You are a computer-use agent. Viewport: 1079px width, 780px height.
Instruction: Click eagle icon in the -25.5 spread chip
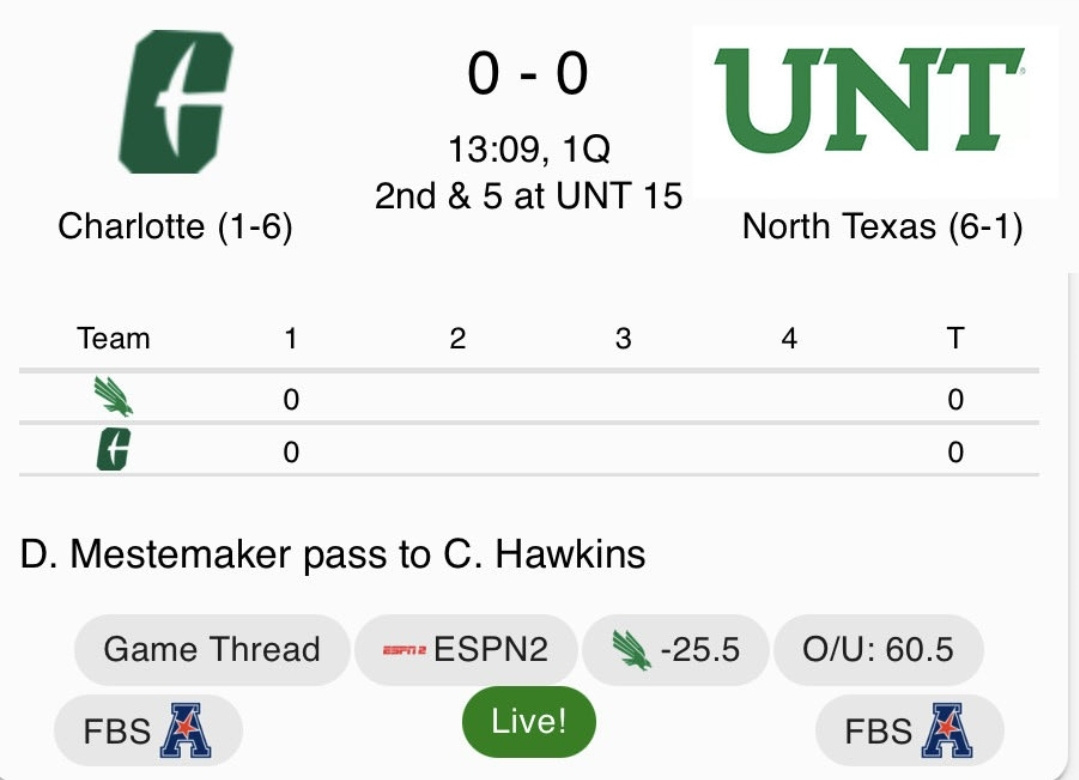631,650
